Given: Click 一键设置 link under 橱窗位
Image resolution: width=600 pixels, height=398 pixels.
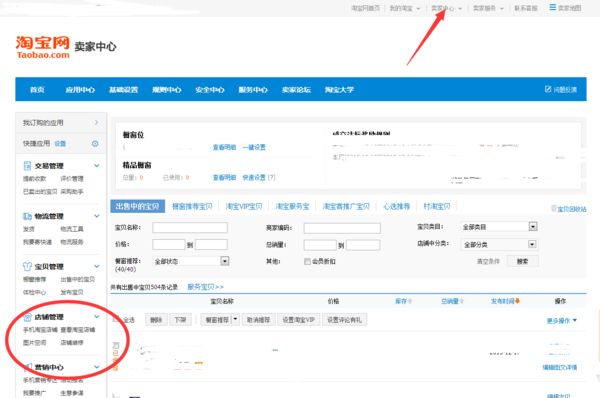Looking at the screenshot, I should pyautogui.click(x=254, y=147).
